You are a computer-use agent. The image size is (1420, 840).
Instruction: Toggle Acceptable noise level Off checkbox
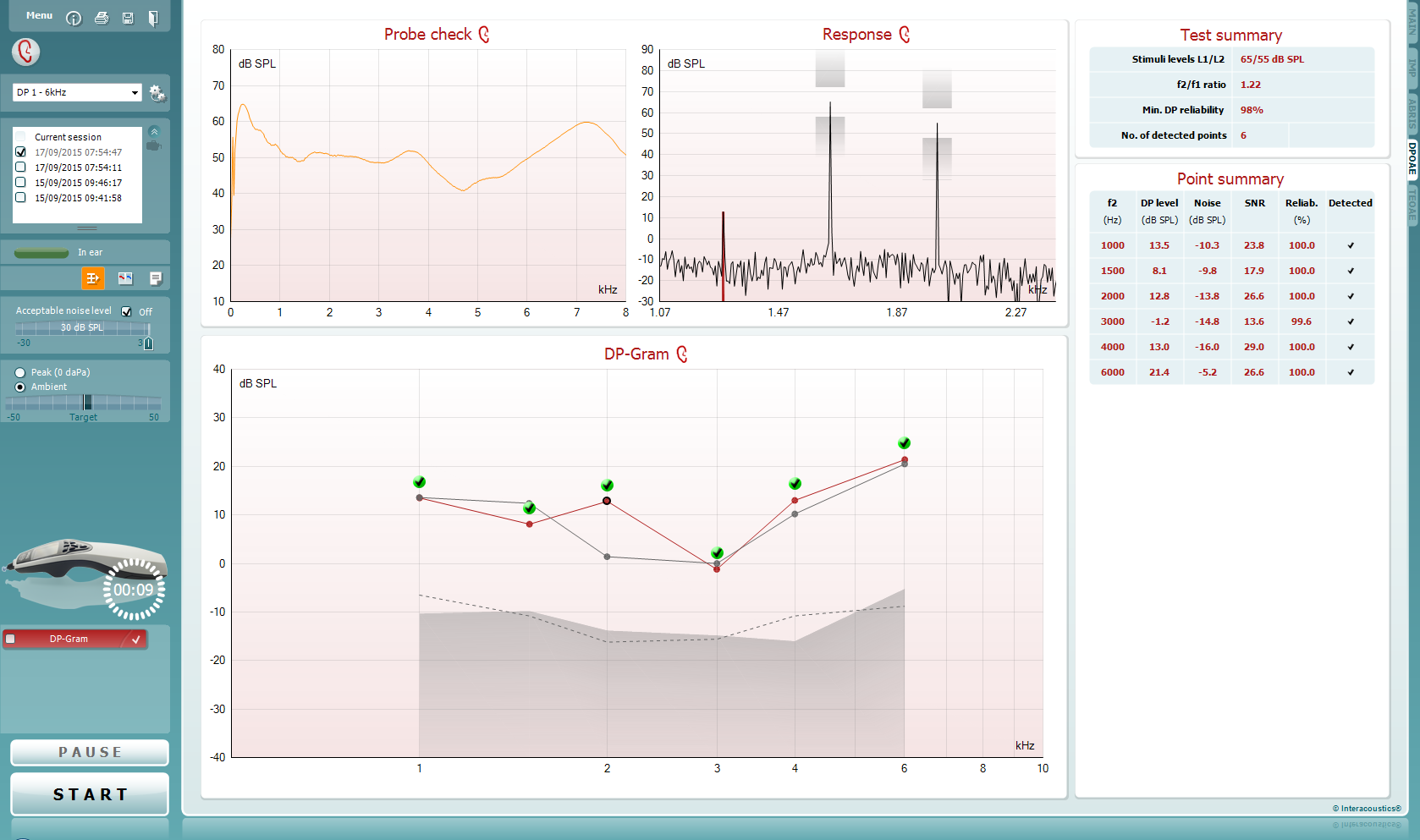click(127, 311)
